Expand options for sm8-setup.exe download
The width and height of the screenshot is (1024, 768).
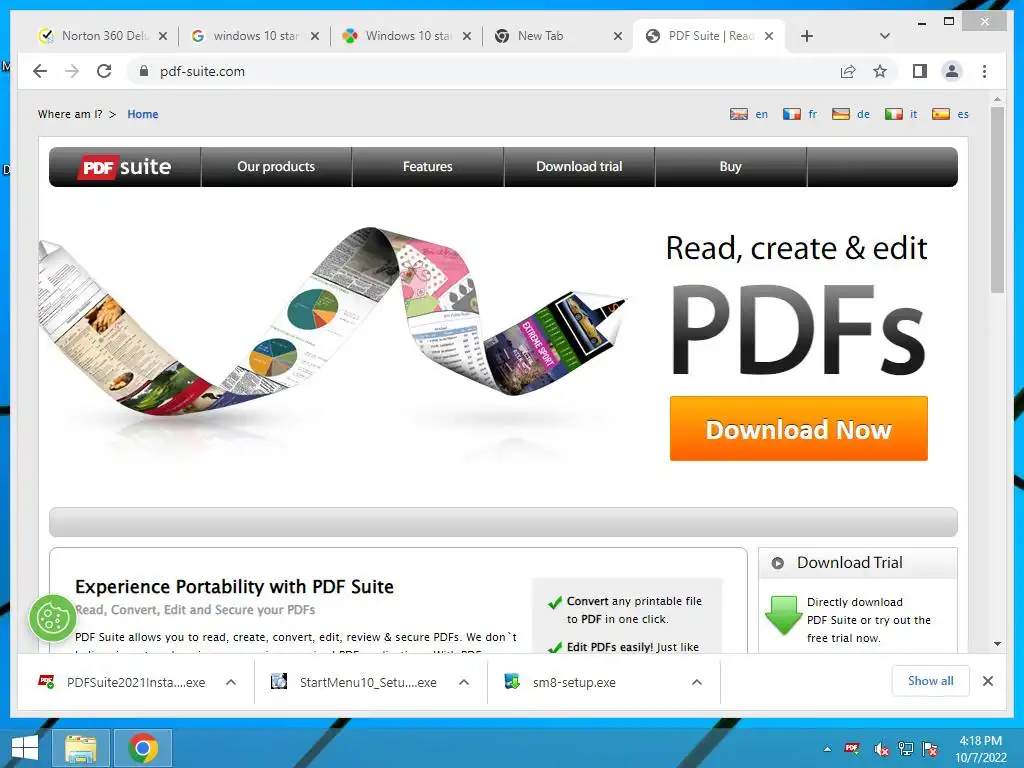[697, 682]
